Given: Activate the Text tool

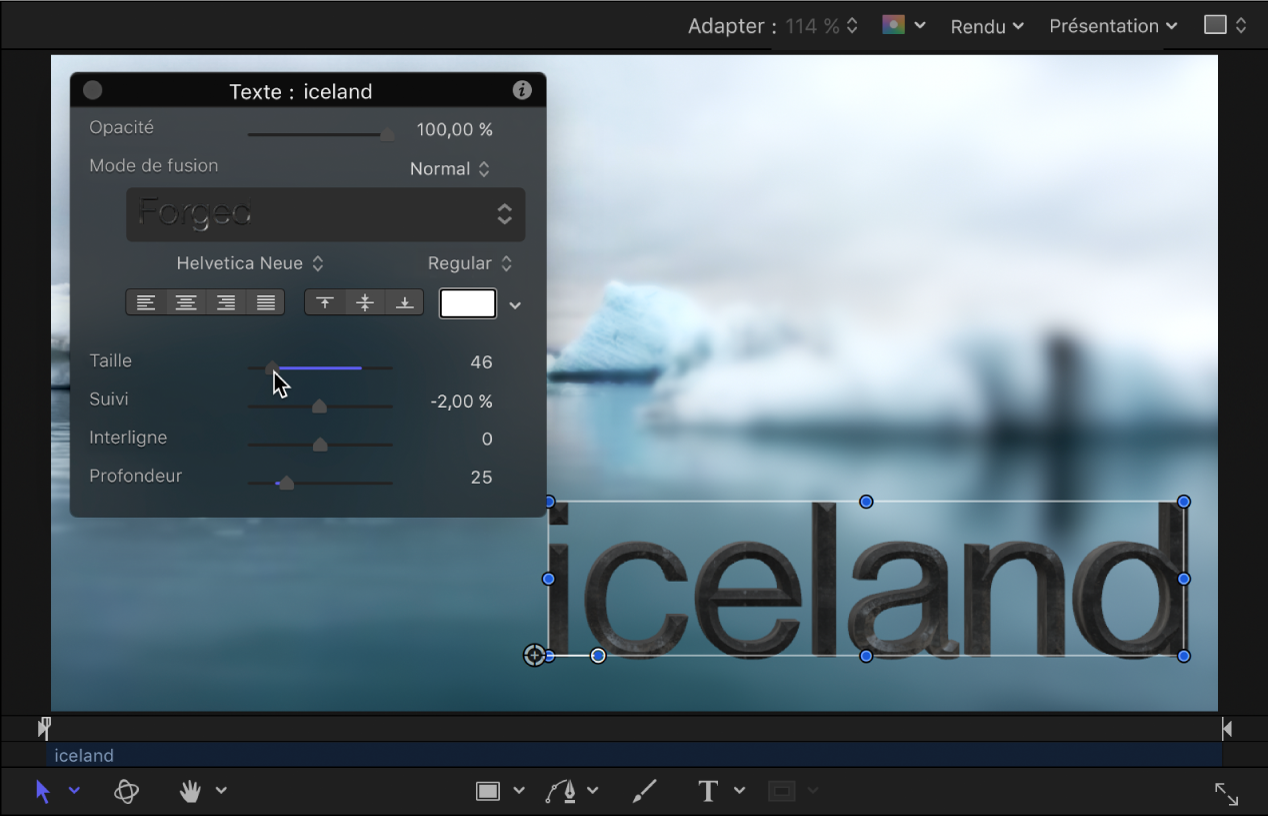Looking at the screenshot, I should click(x=708, y=791).
